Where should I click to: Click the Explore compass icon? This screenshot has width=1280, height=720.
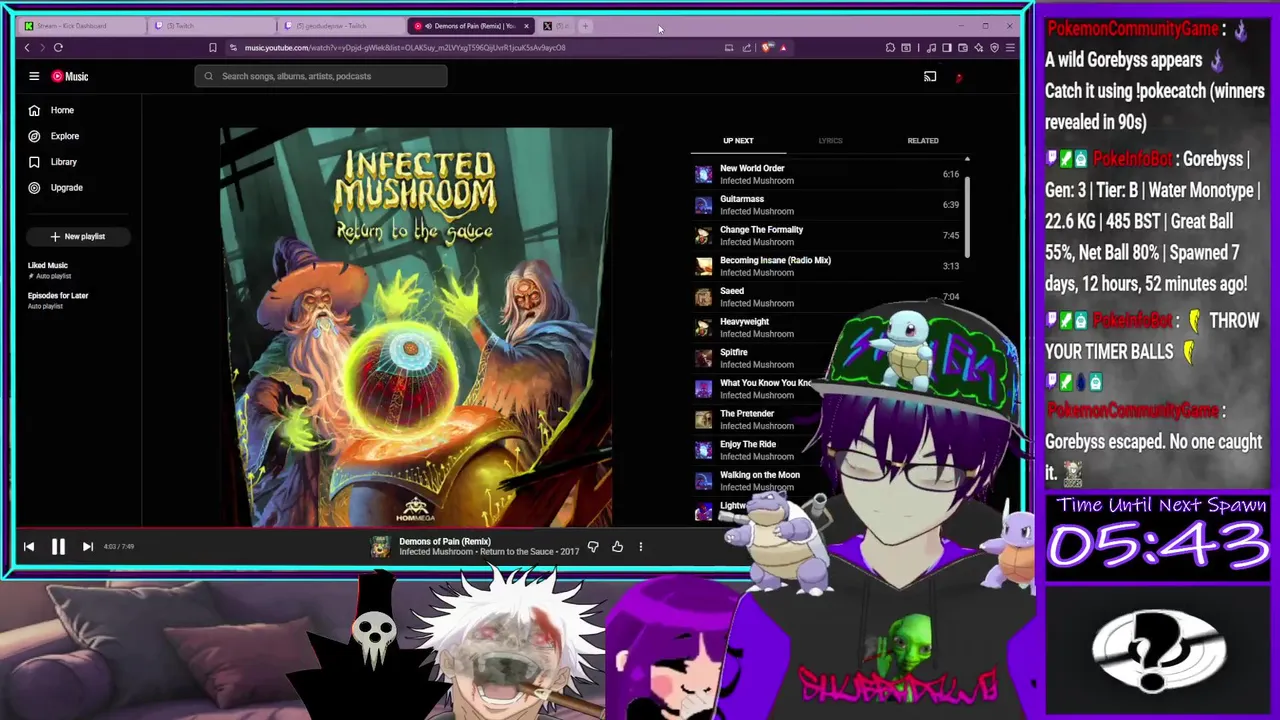pos(34,136)
